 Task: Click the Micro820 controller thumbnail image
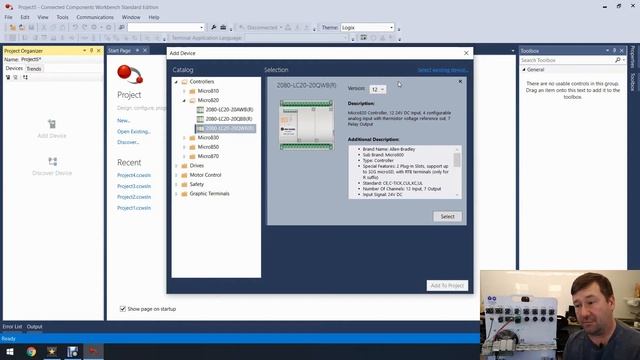[x=307, y=125]
